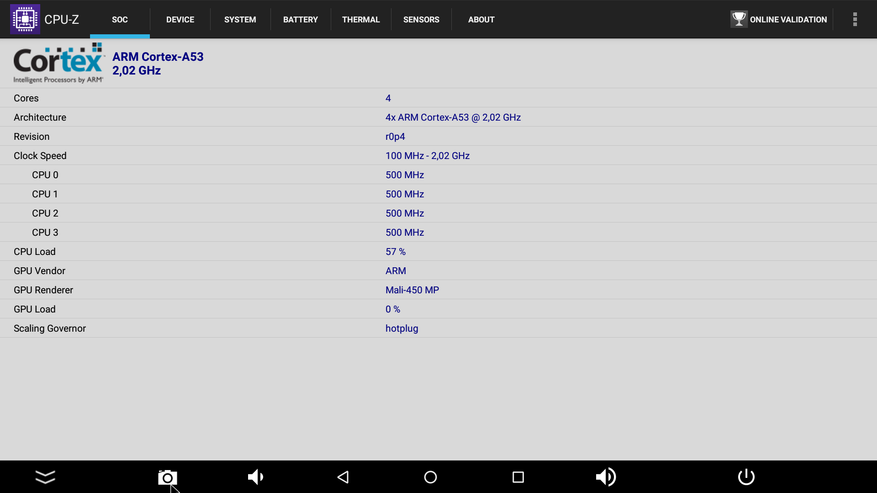
Task: Open the BATTERY tab
Action: pyautogui.click(x=300, y=20)
